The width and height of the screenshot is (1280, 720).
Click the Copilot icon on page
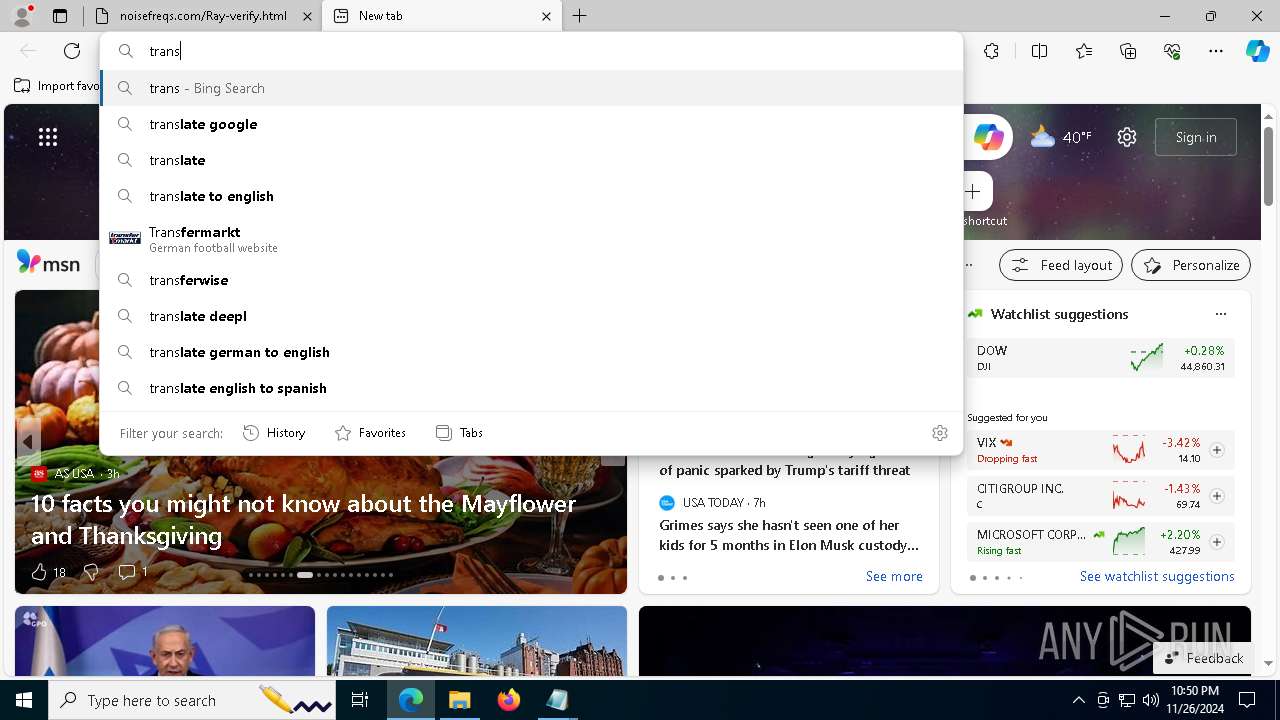pos(988,137)
